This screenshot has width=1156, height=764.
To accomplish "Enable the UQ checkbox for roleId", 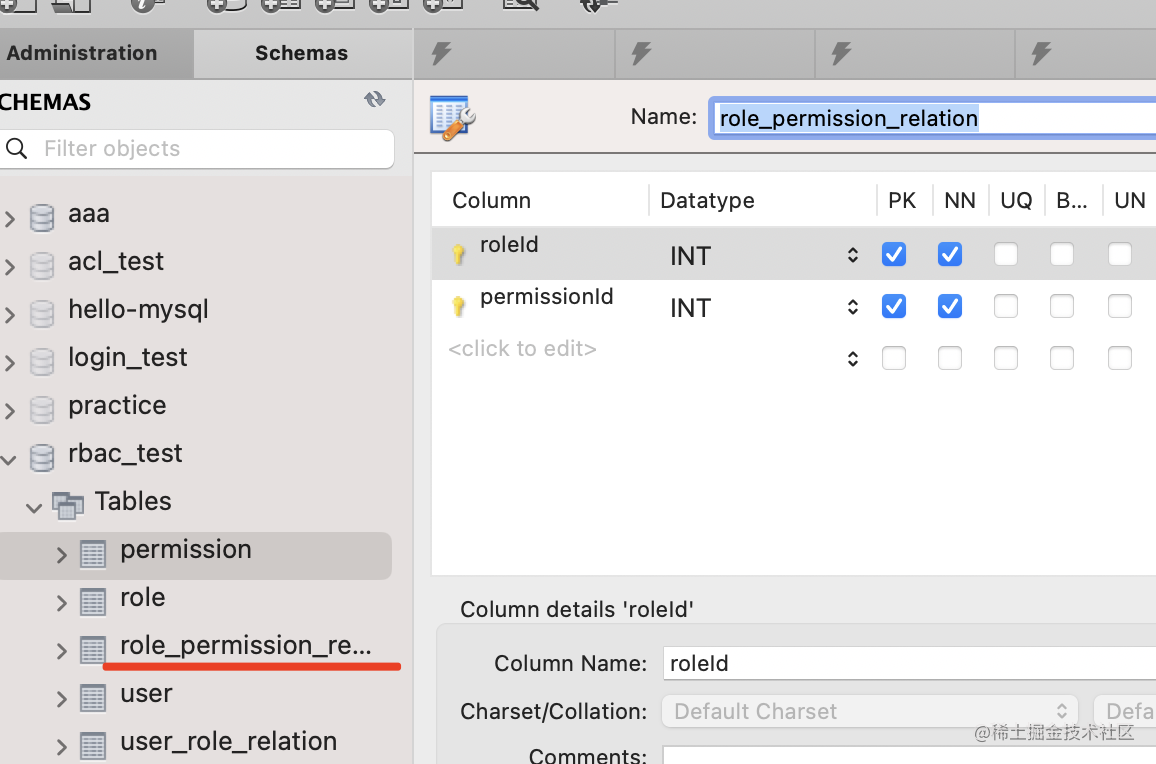I will pyautogui.click(x=1006, y=255).
